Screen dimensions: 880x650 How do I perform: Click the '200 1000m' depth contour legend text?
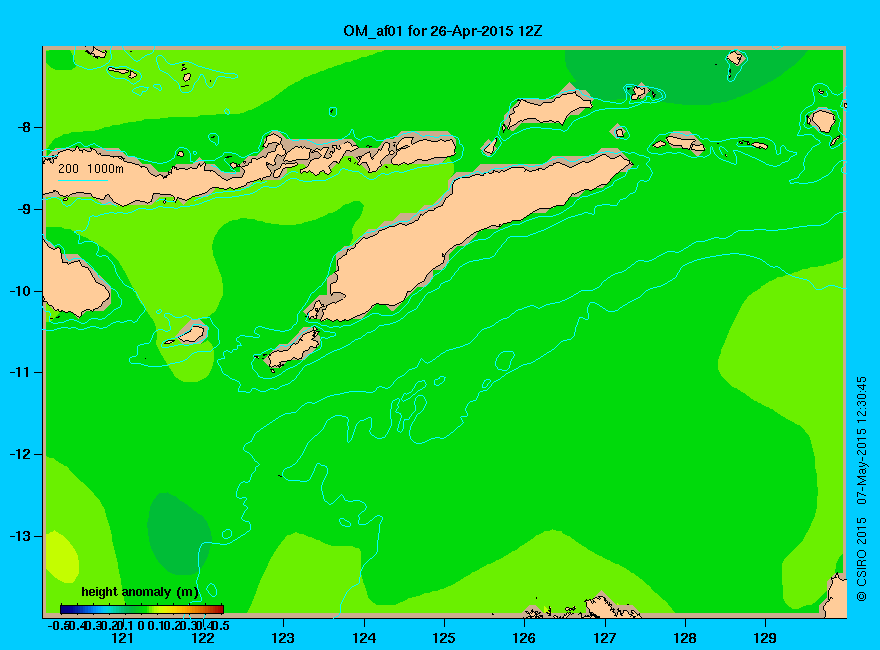pyautogui.click(x=91, y=168)
